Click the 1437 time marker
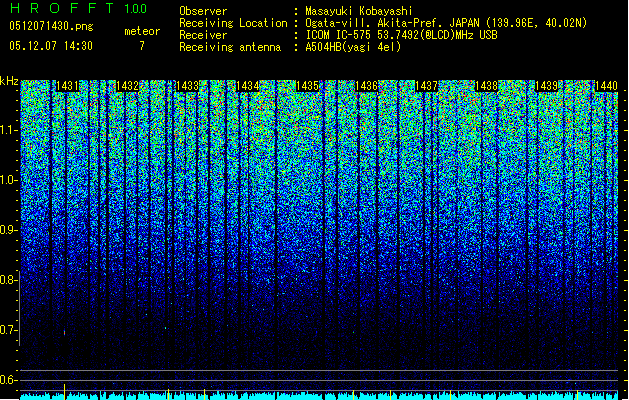This screenshot has width=629, height=400. 426,86
